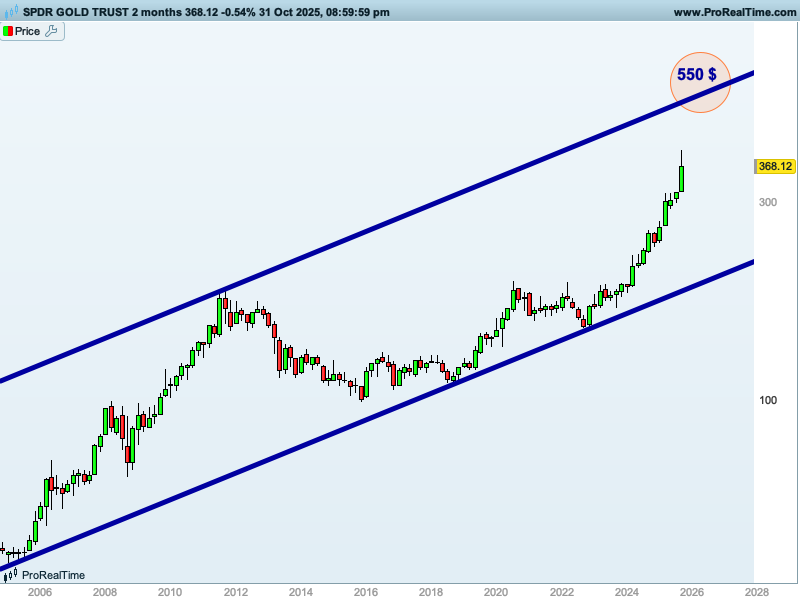The height and width of the screenshot is (600, 800).
Task: Click the wrench settings icon beside Price
Action: [x=52, y=31]
